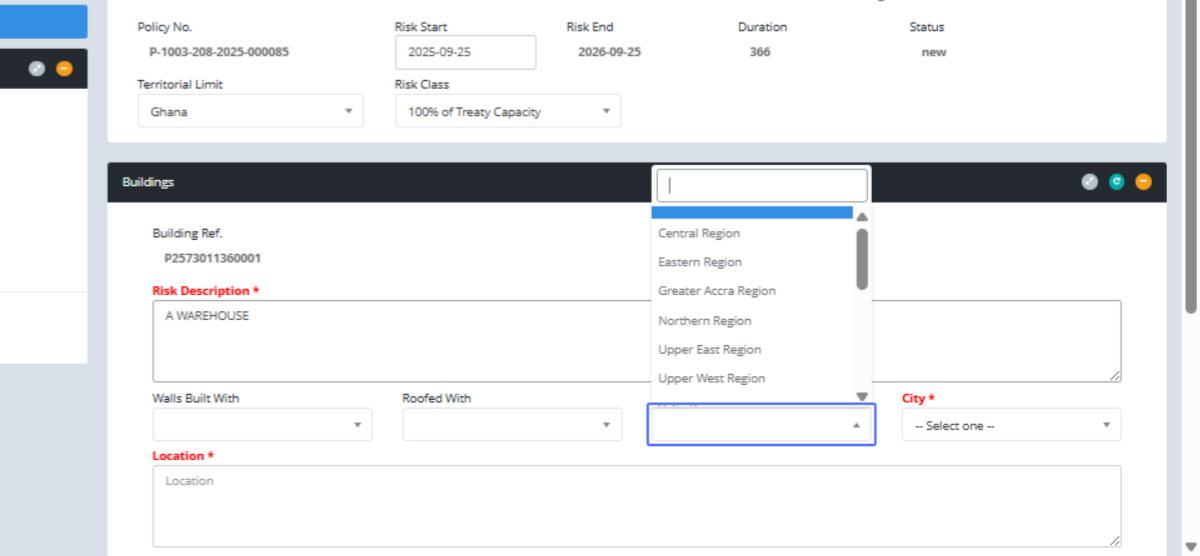1200x556 pixels.
Task: Open the City select-one dropdown
Action: tap(1010, 425)
